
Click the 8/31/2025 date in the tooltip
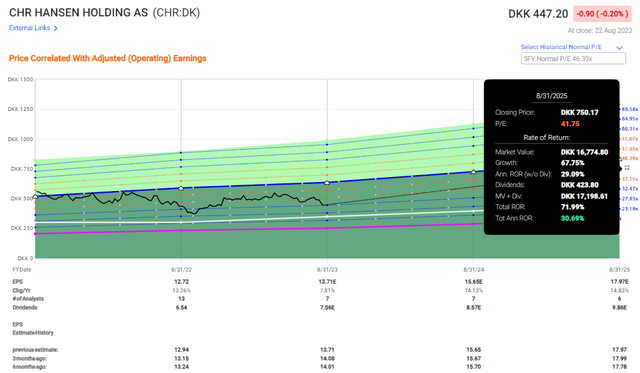point(551,96)
